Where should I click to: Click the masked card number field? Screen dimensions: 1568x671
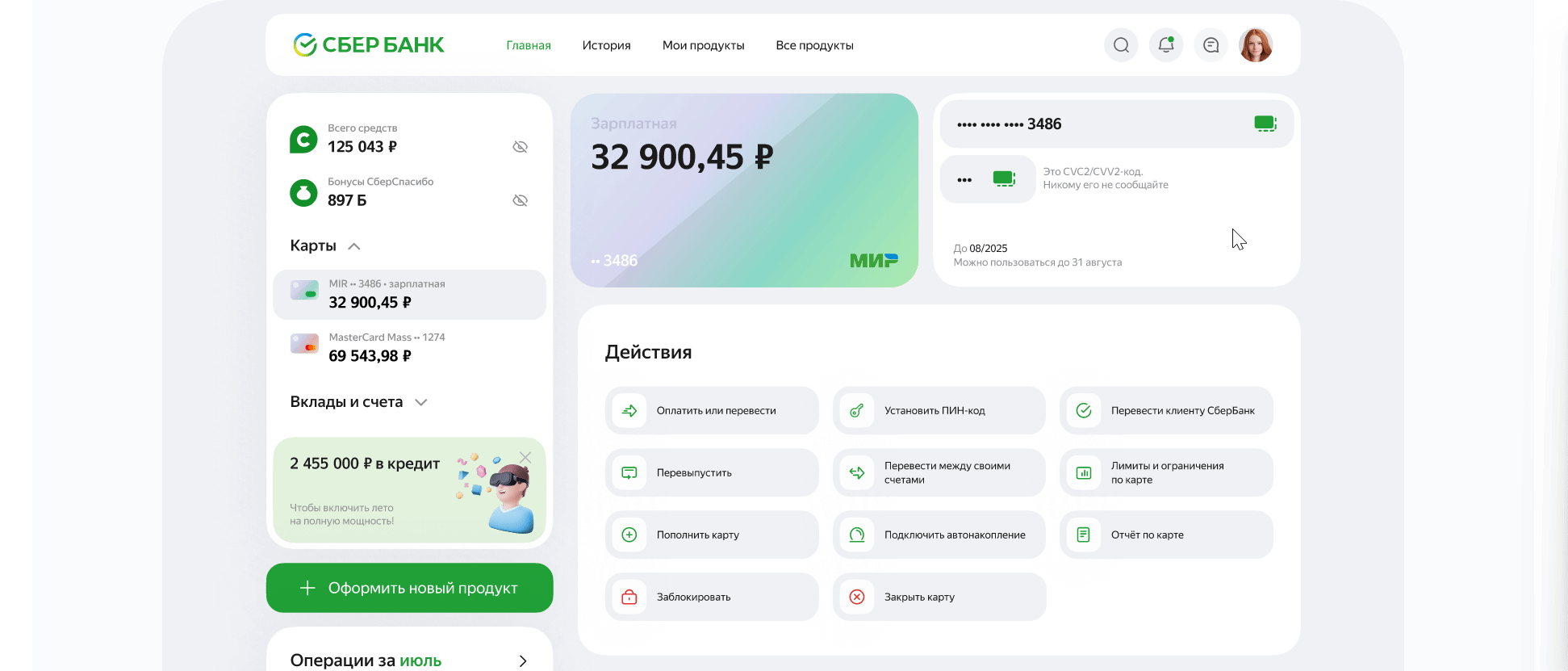(1116, 124)
